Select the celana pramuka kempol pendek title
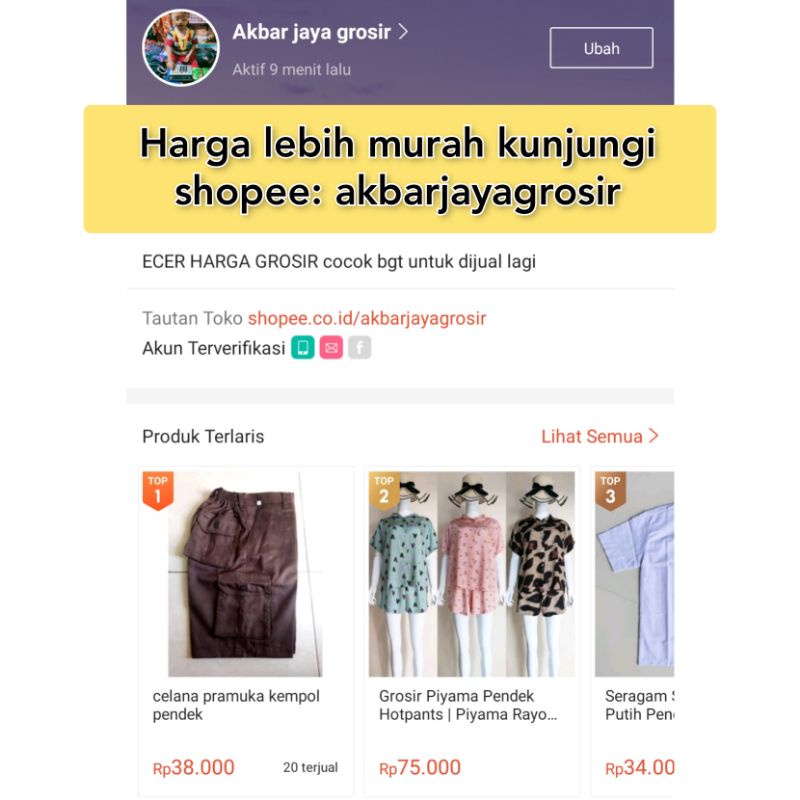Screen dimensions: 800x800 236,705
